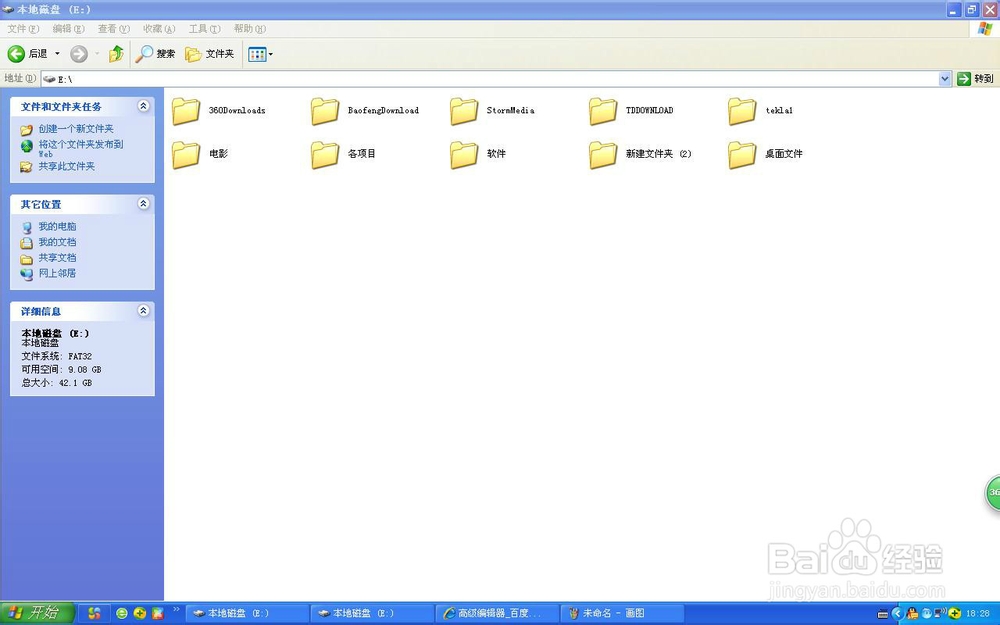Switch to first 本地磁盘 (E:) taskbar window
1000x625 pixels.
247,614
